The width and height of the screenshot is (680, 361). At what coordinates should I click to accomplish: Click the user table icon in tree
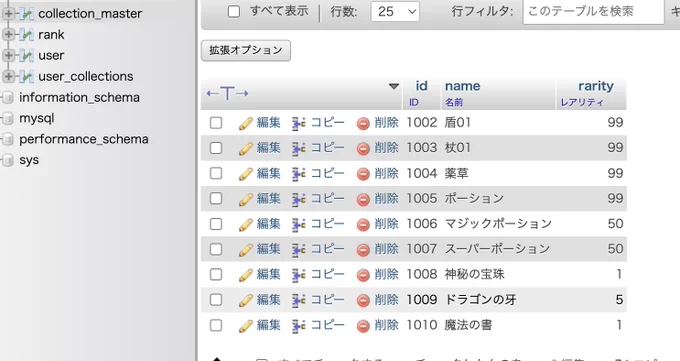coord(26,56)
